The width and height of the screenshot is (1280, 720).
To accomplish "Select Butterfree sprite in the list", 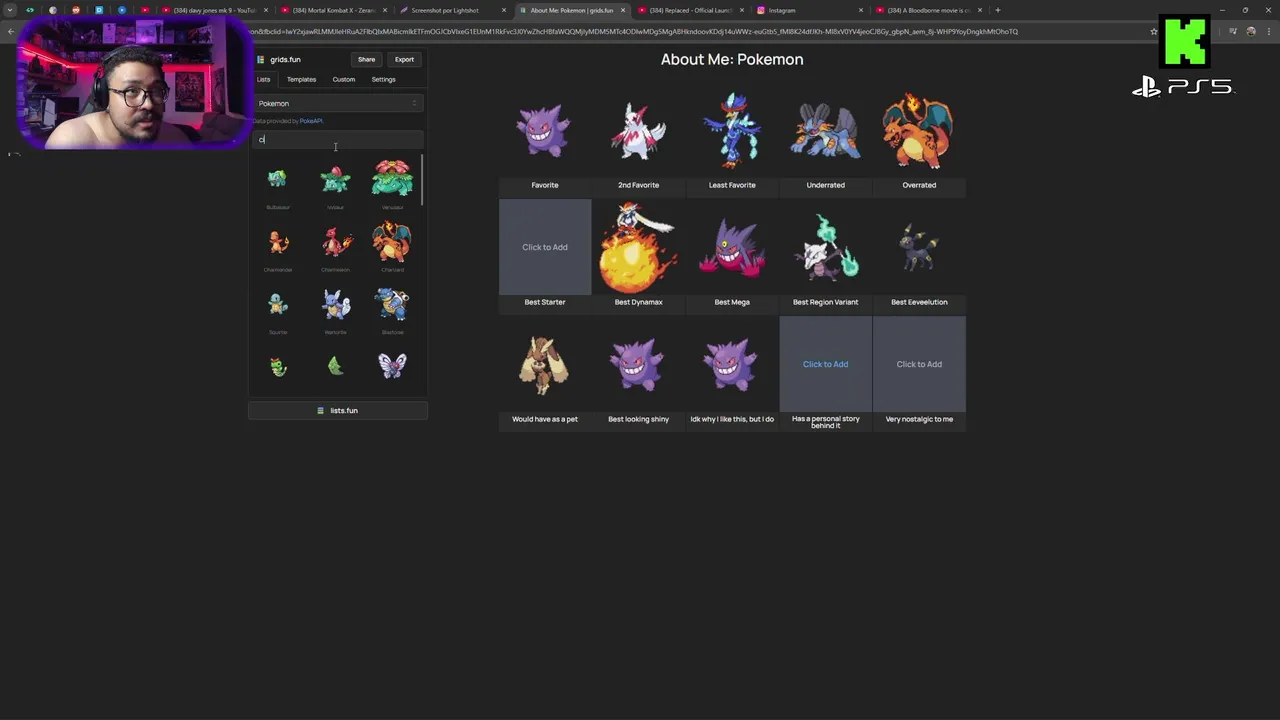I will point(392,365).
